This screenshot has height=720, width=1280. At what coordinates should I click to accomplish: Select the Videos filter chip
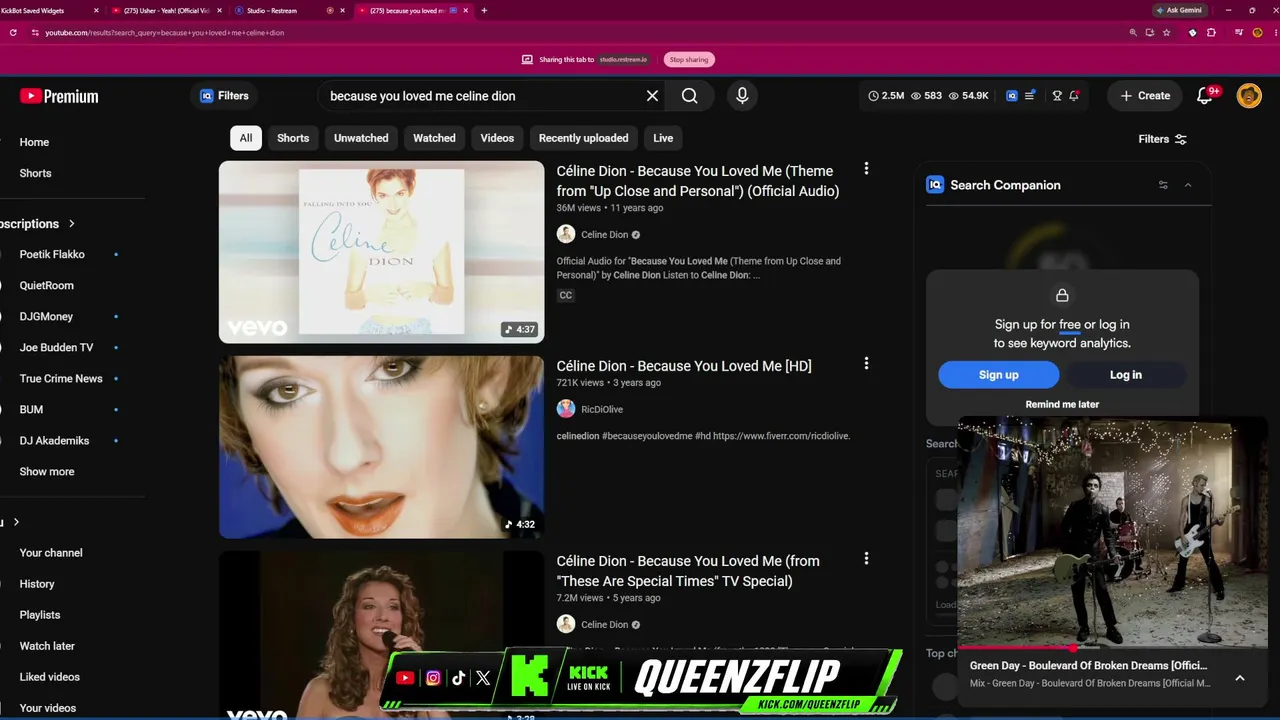pos(497,138)
